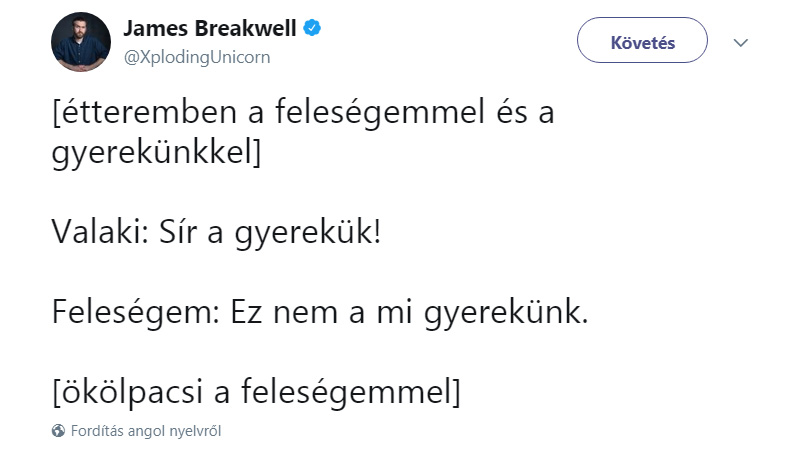Viewport: 800px width, 451px height.
Task: Open James Breakwell's profile picture
Action: (81, 42)
